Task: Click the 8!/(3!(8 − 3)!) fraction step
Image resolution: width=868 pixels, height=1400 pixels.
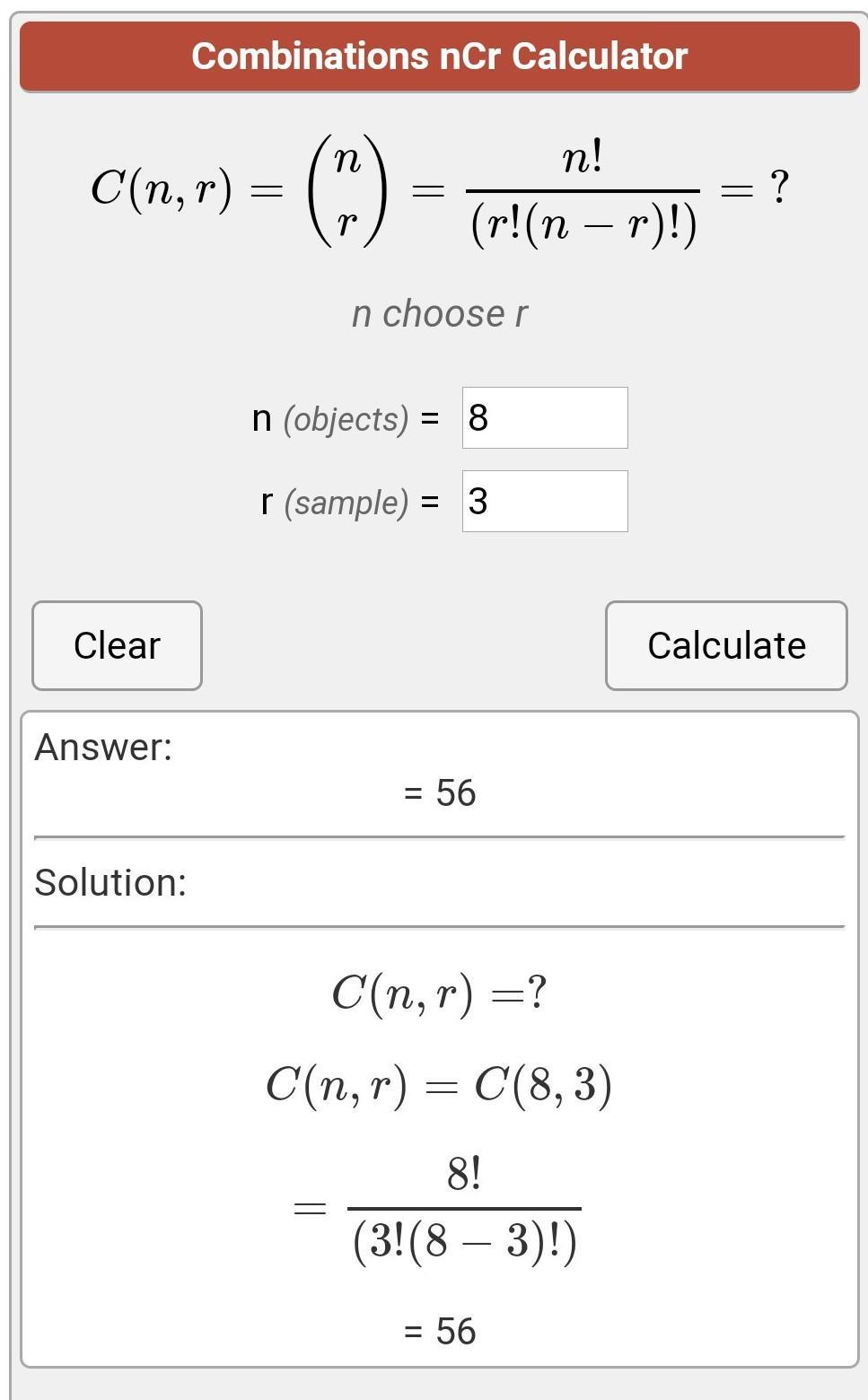Action: point(464,1209)
